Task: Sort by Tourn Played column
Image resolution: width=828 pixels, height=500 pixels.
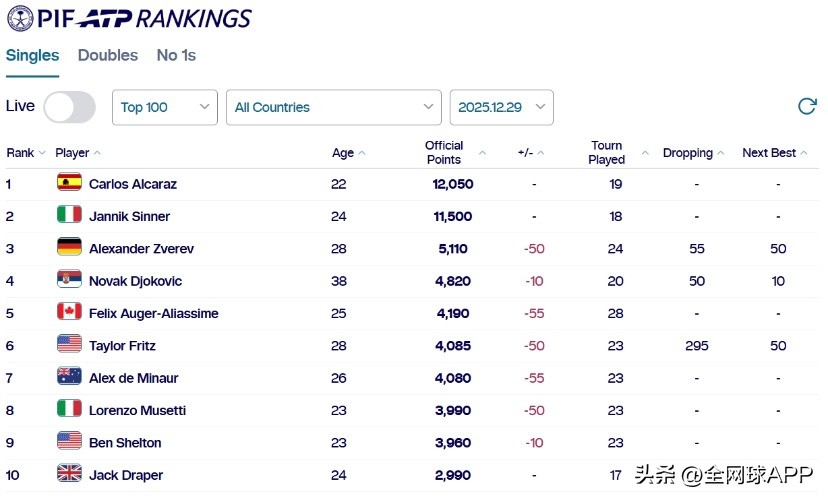Action: [x=606, y=153]
